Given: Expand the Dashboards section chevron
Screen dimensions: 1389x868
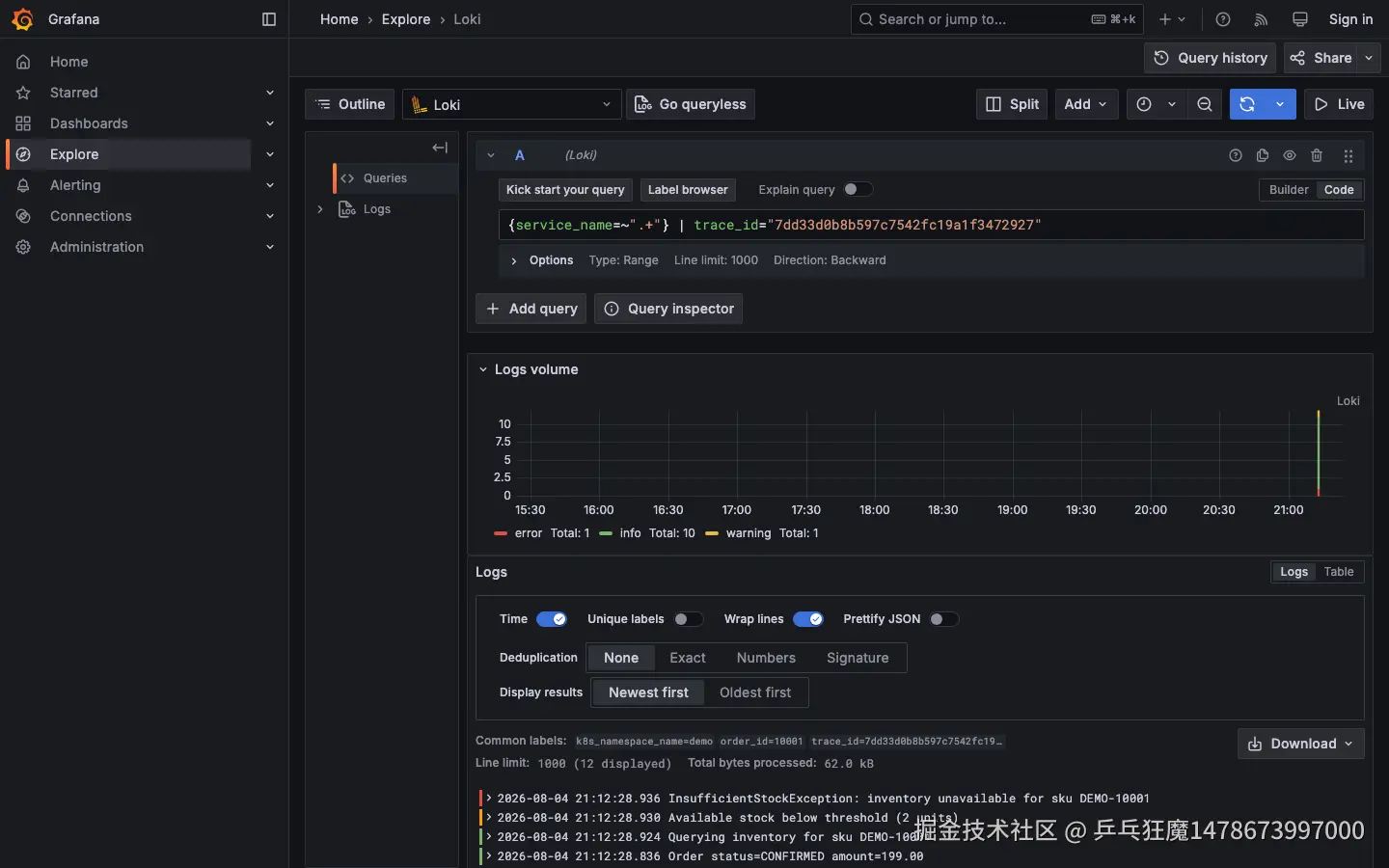Looking at the screenshot, I should [x=270, y=123].
